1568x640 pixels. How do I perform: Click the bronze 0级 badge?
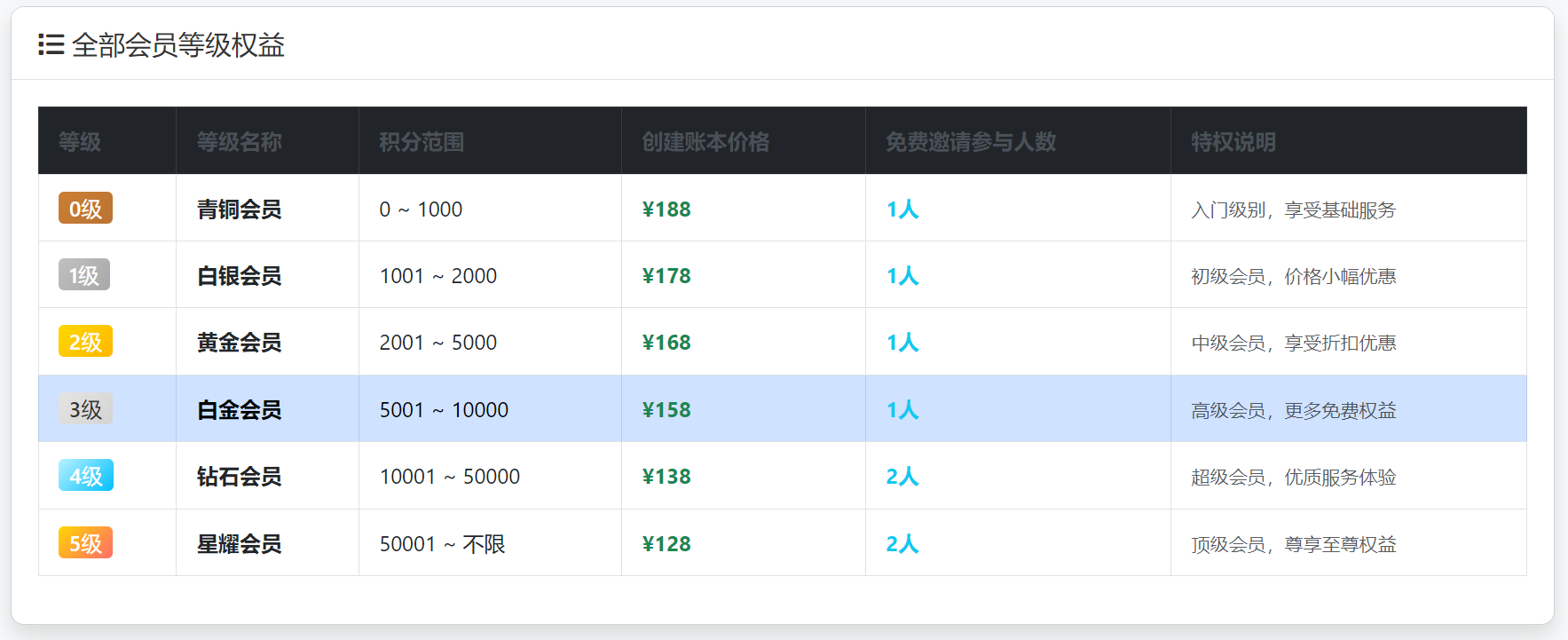[85, 208]
